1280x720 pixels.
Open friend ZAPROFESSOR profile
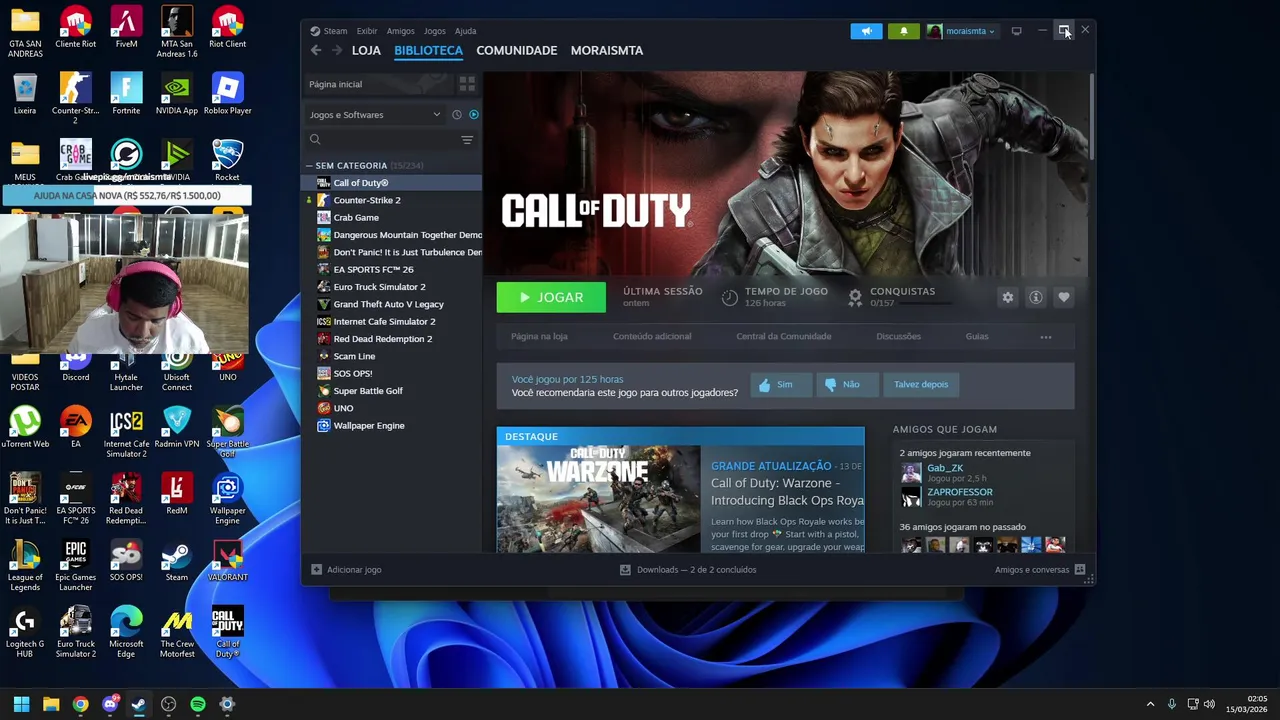[960, 492]
